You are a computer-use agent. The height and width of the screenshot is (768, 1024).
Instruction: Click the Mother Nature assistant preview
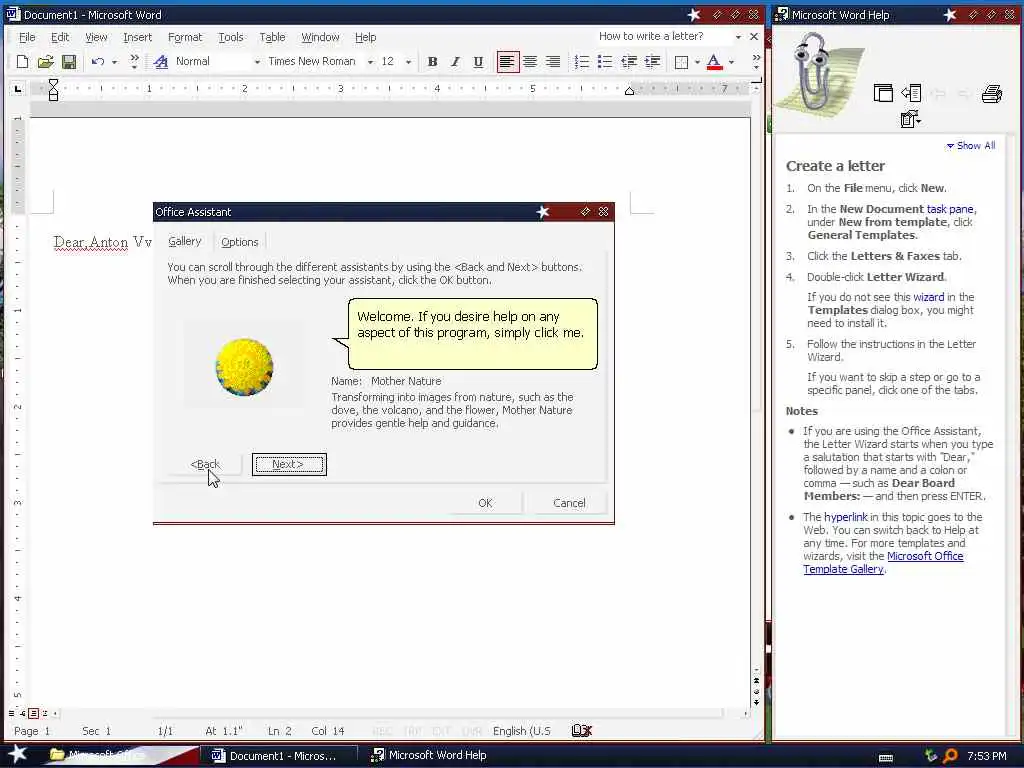pyautogui.click(x=244, y=367)
